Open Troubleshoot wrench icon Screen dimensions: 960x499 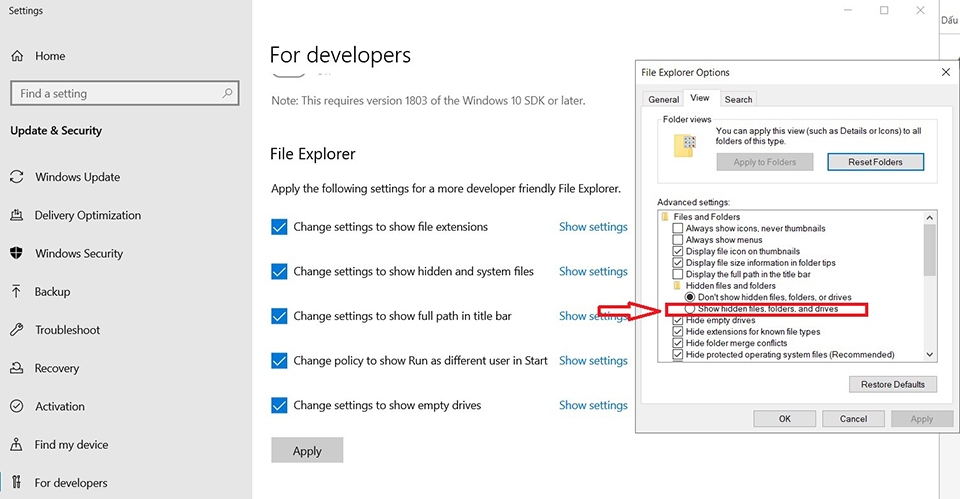[x=17, y=329]
